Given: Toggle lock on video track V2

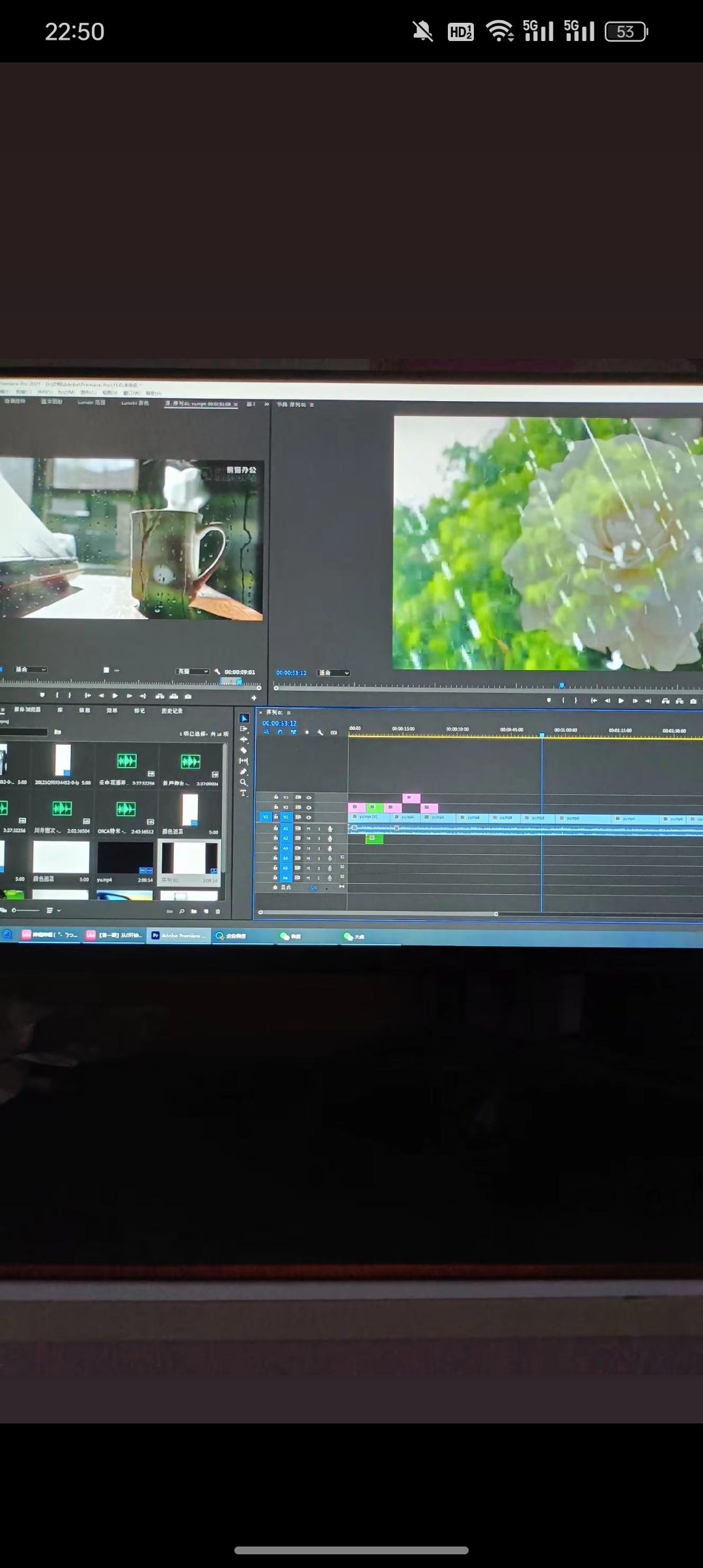Looking at the screenshot, I should [x=276, y=807].
